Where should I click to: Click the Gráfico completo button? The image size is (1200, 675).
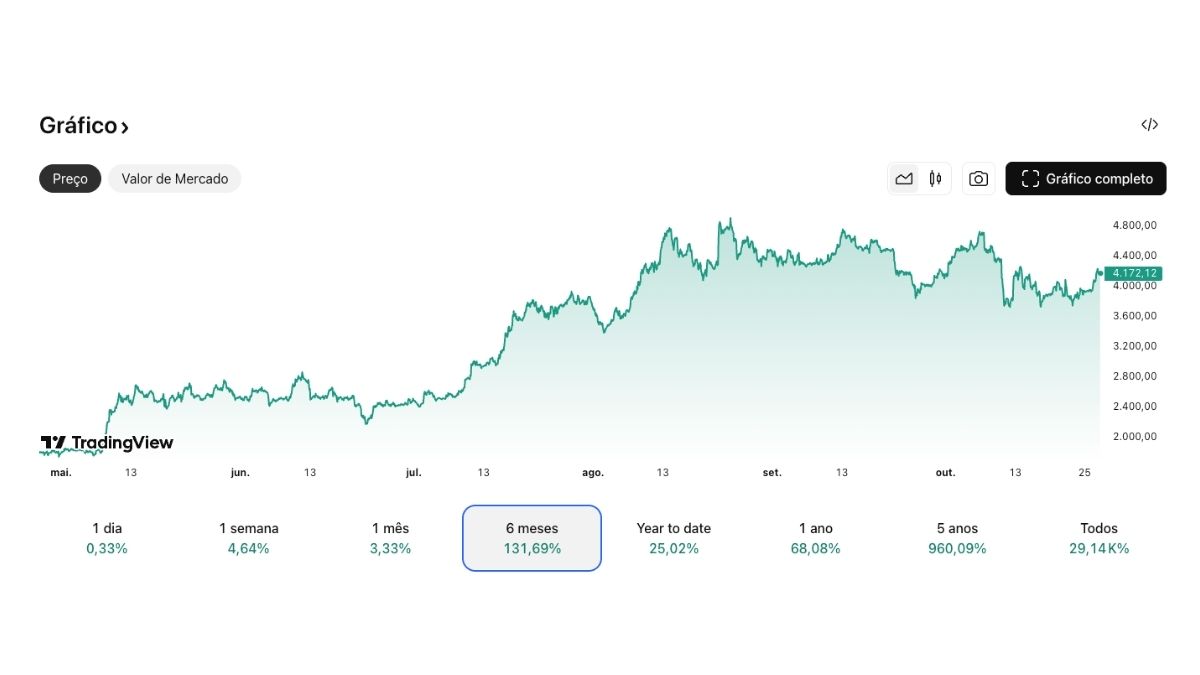(1086, 178)
